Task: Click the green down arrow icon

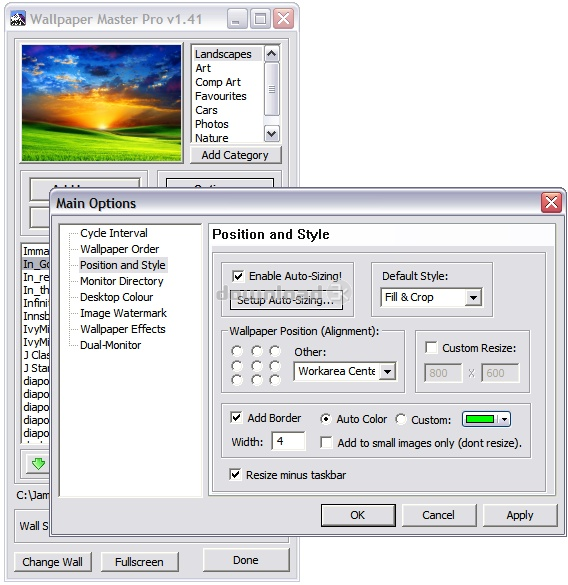Action: click(x=38, y=463)
